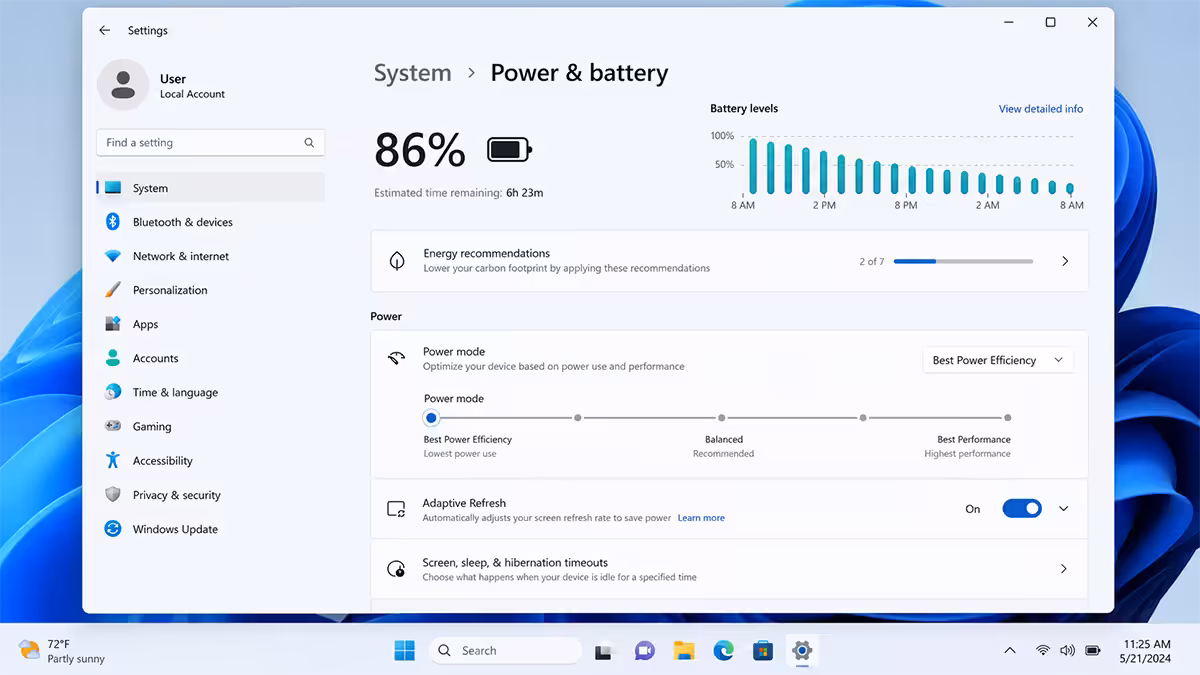
Task: Show hidden icons tray chevron
Action: [1010, 651]
